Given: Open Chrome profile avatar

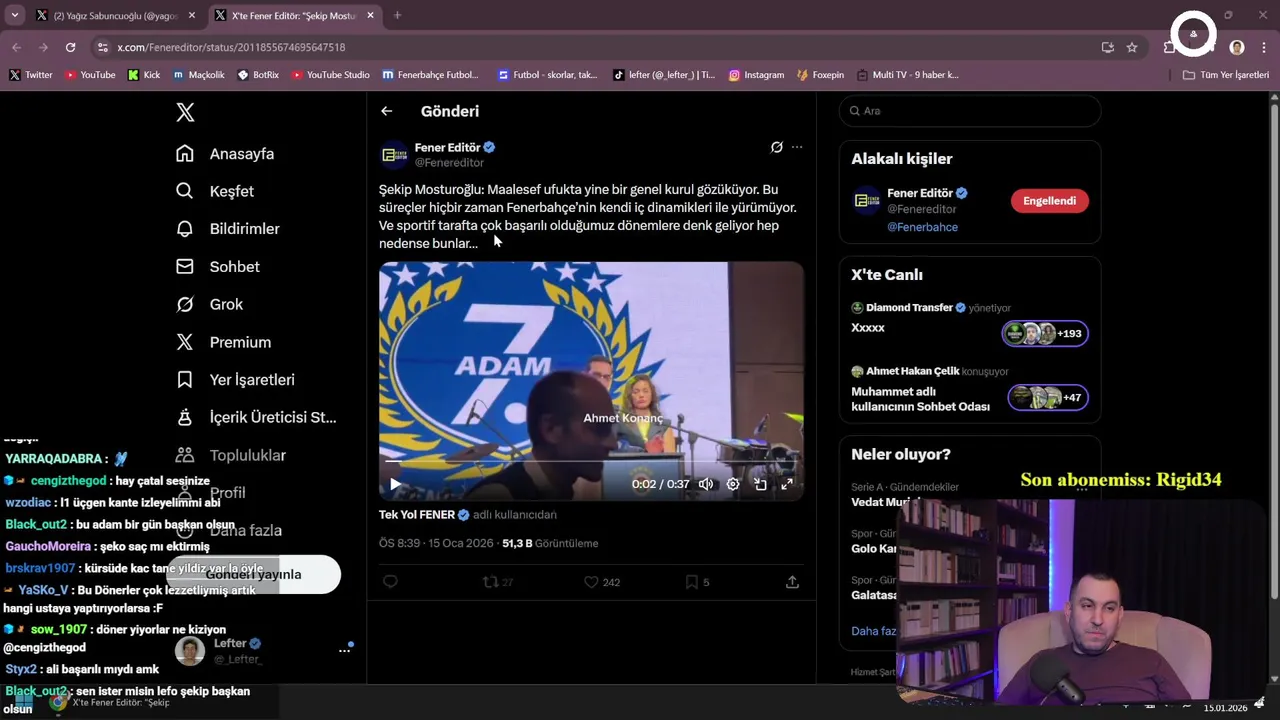Looking at the screenshot, I should pos(1237,47).
